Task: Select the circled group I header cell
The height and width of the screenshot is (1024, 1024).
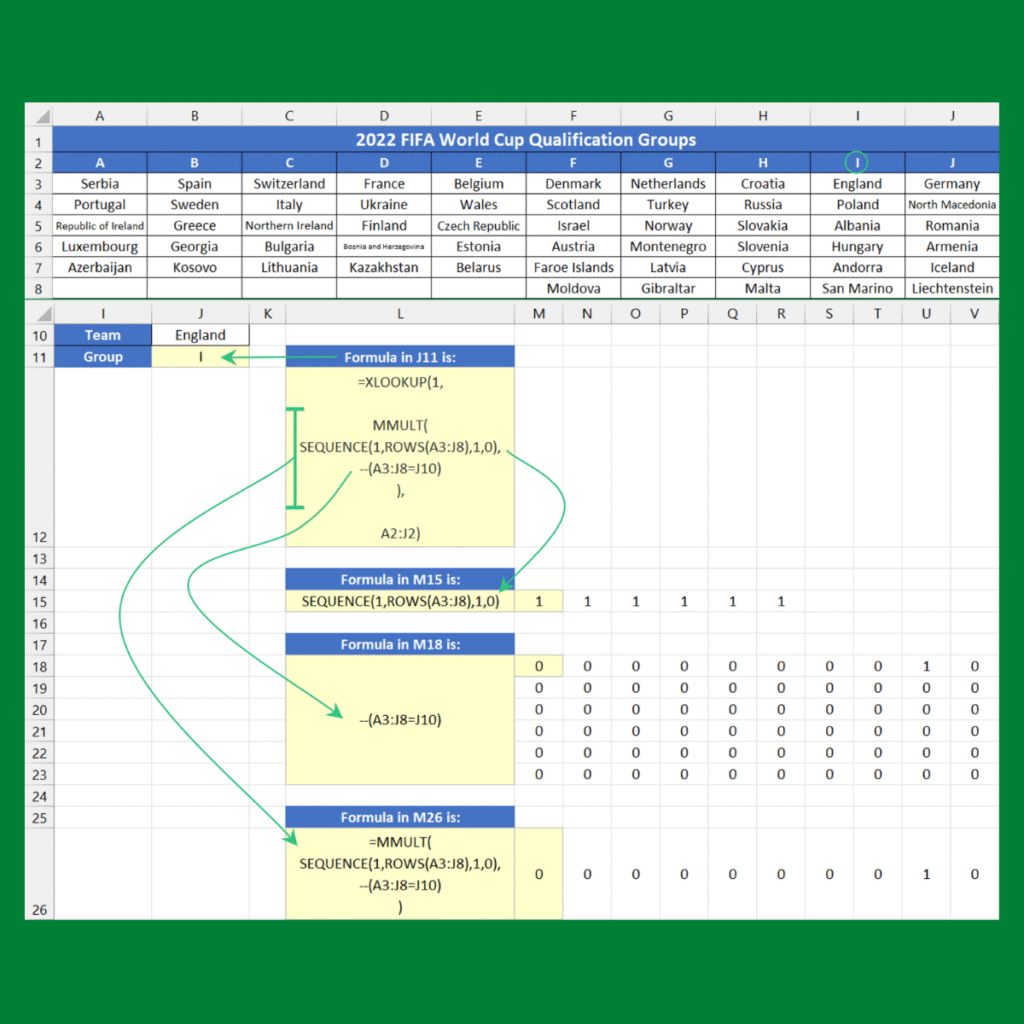Action: coord(857,162)
